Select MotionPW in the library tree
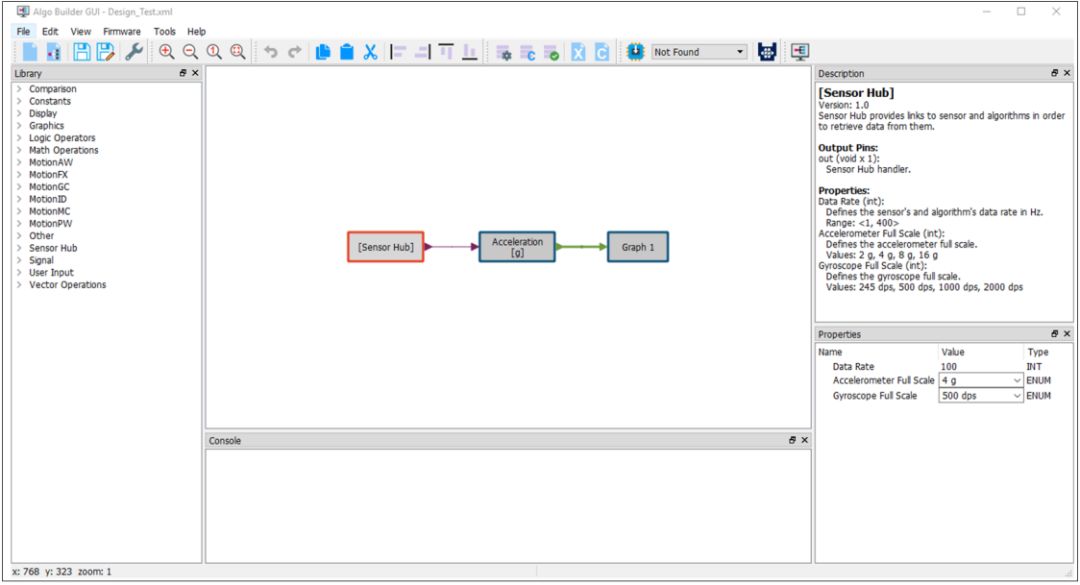Screen dimensions: 1080x585 click(50, 223)
